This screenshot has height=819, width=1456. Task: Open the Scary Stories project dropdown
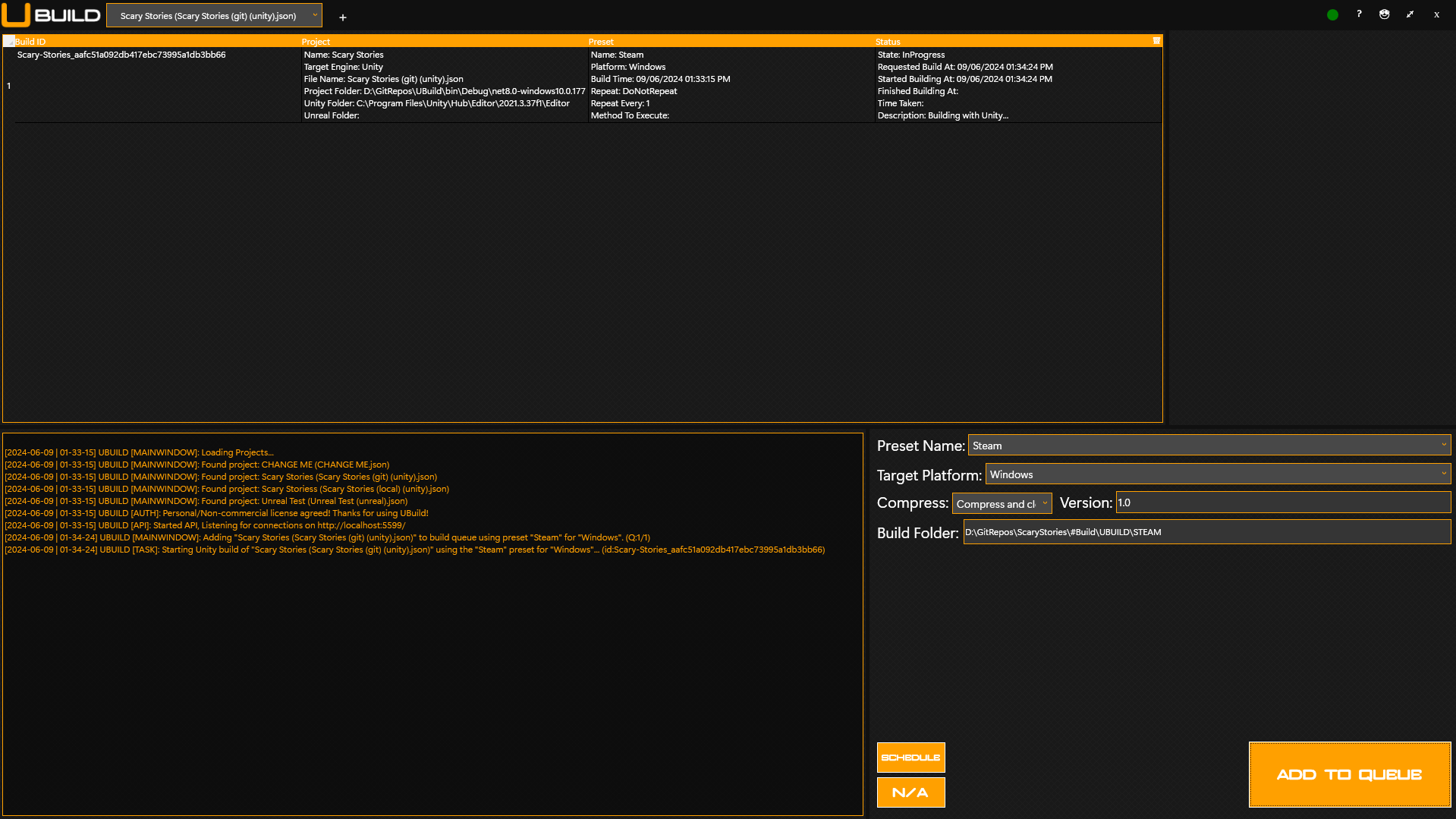tap(214, 16)
